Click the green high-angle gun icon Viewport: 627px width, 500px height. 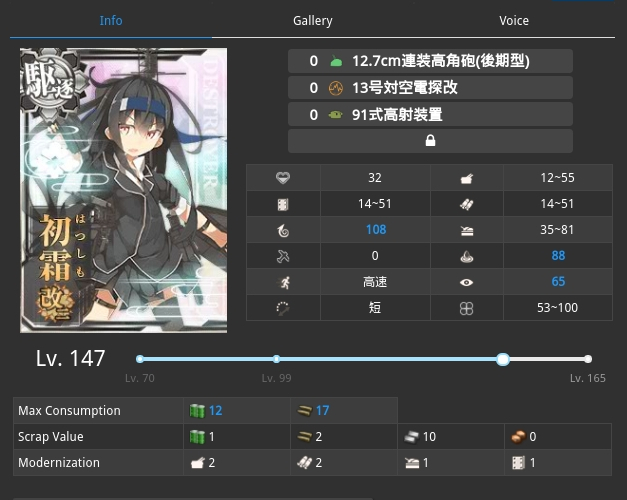336,61
